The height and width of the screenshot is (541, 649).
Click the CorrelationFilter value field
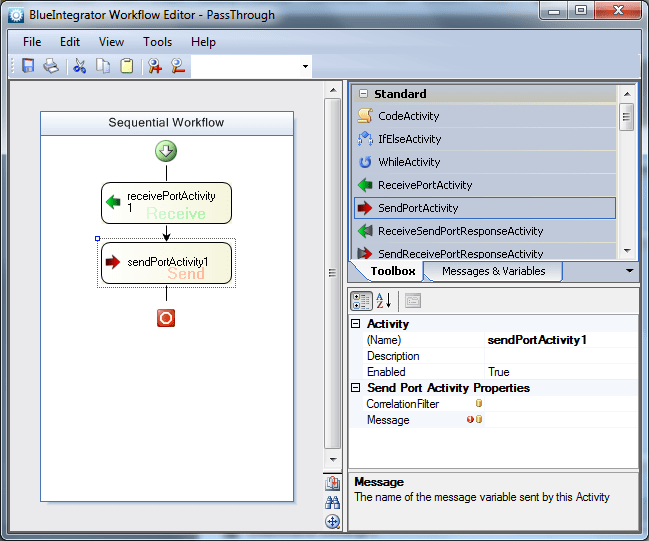(561, 404)
